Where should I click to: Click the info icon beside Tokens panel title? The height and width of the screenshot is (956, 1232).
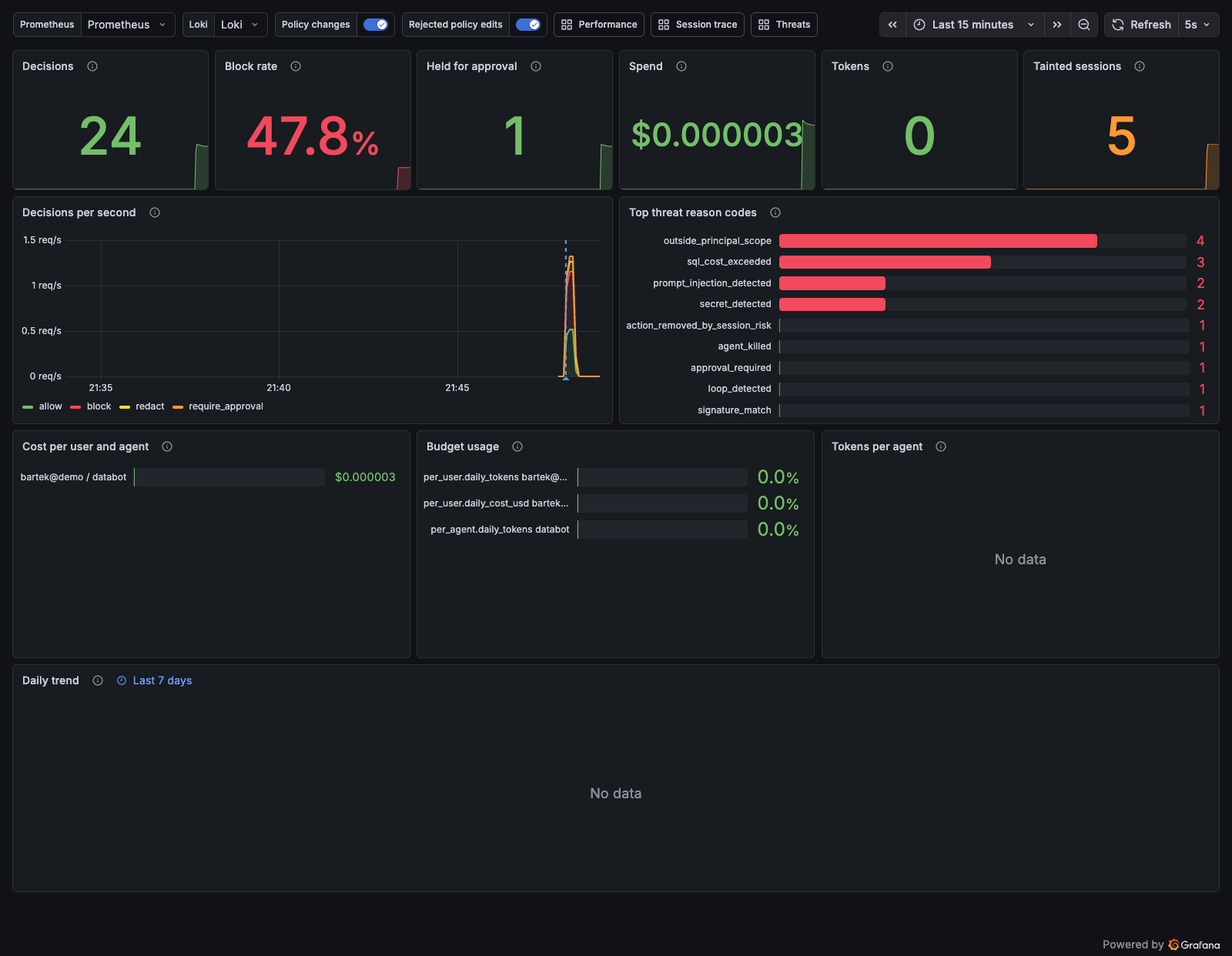tap(888, 66)
